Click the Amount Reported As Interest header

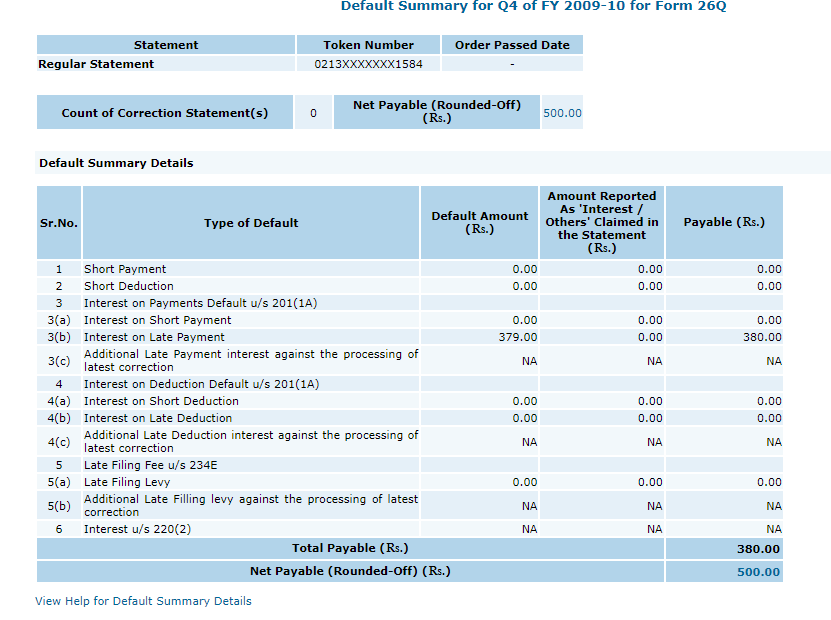coord(602,223)
